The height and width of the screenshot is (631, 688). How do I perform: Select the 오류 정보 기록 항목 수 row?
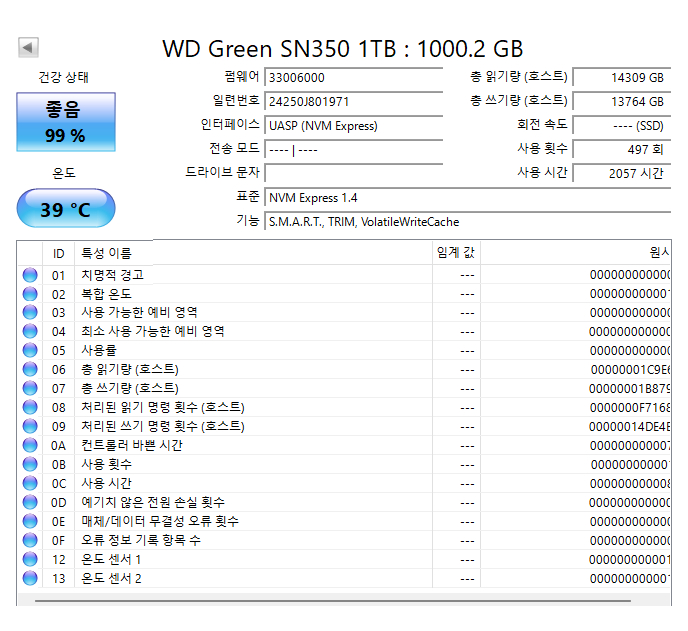tap(344, 540)
